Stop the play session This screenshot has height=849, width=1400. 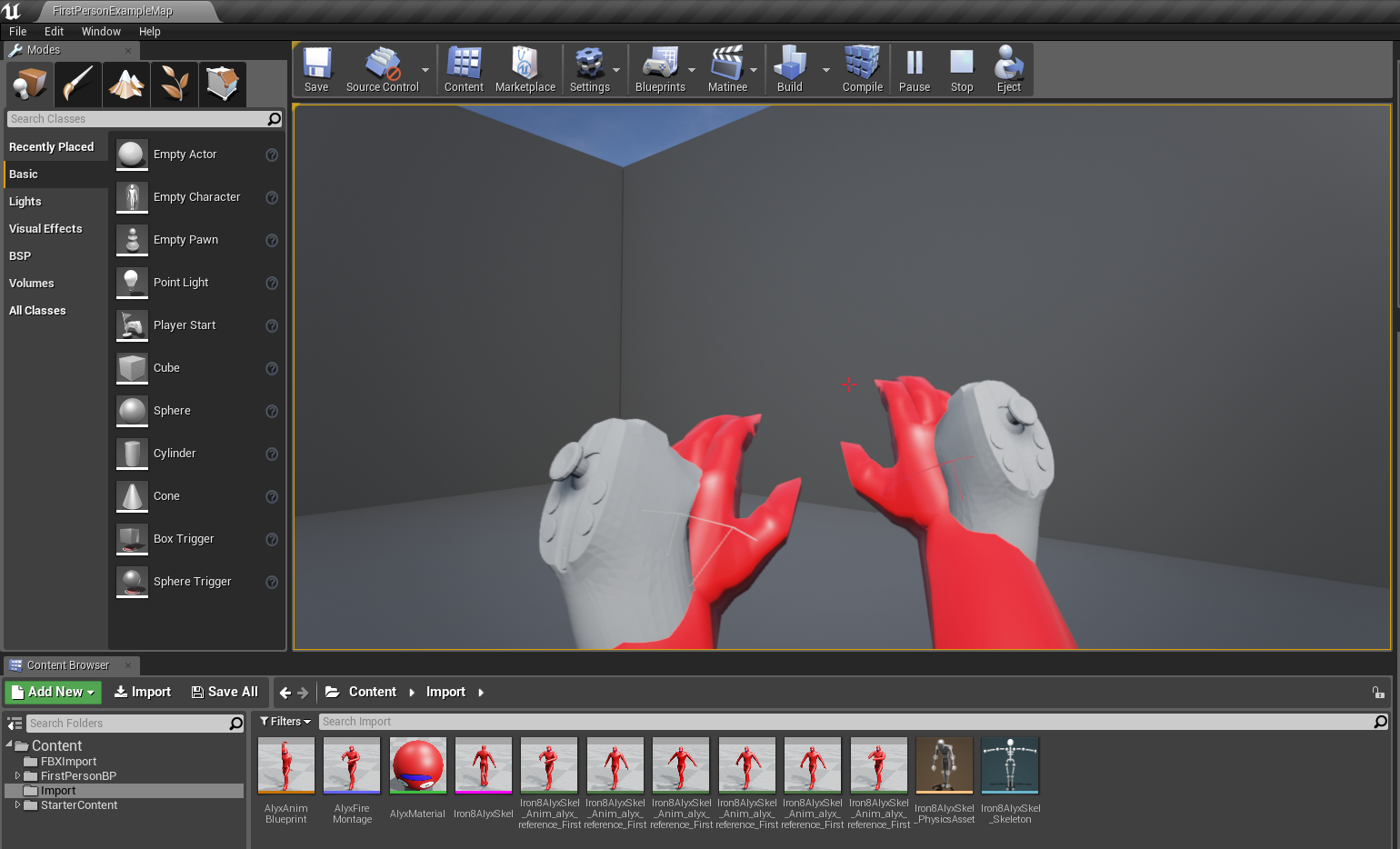coord(961,70)
